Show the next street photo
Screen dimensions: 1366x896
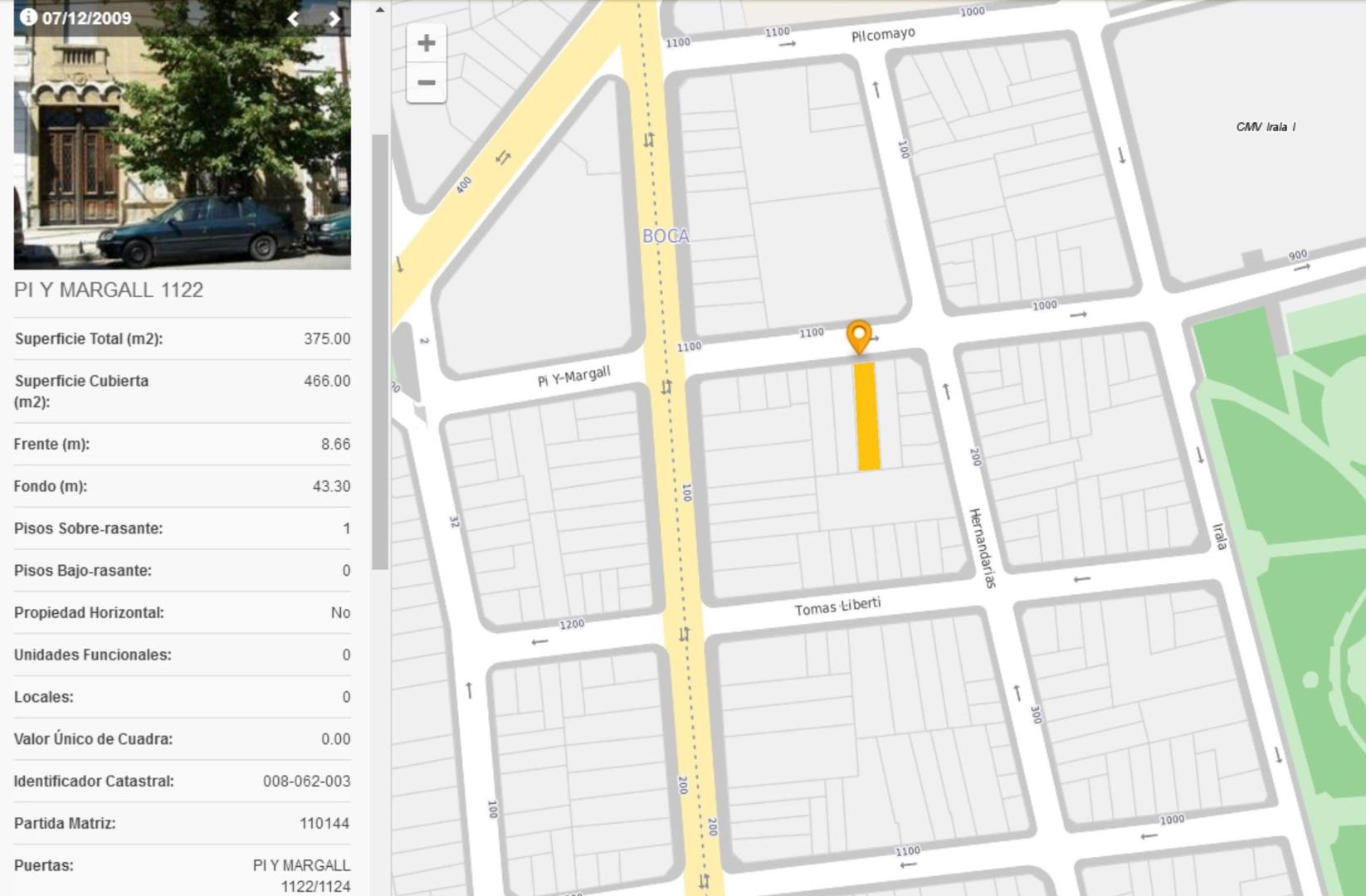(x=334, y=18)
